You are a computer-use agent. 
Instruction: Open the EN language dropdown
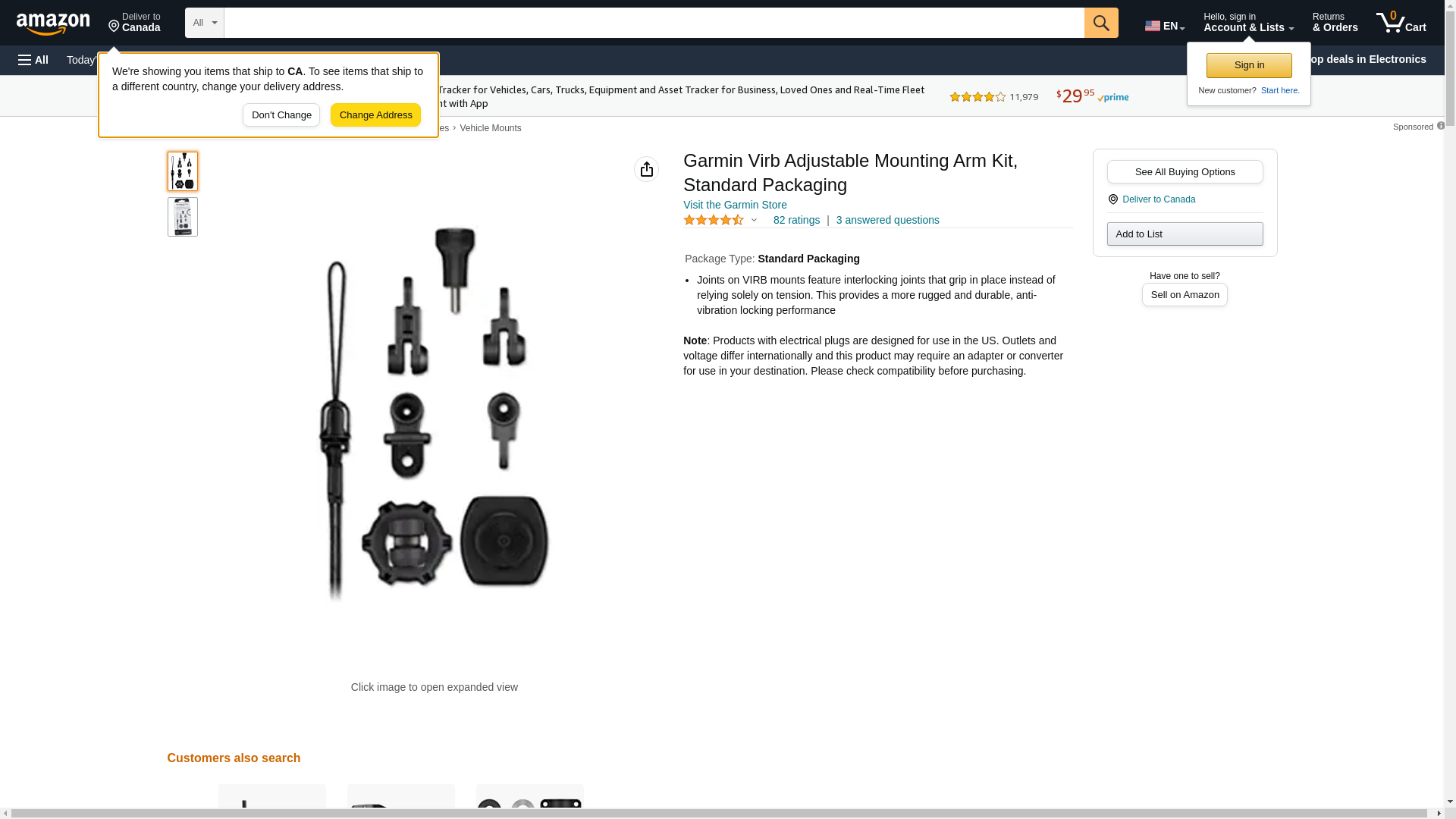(x=1165, y=26)
